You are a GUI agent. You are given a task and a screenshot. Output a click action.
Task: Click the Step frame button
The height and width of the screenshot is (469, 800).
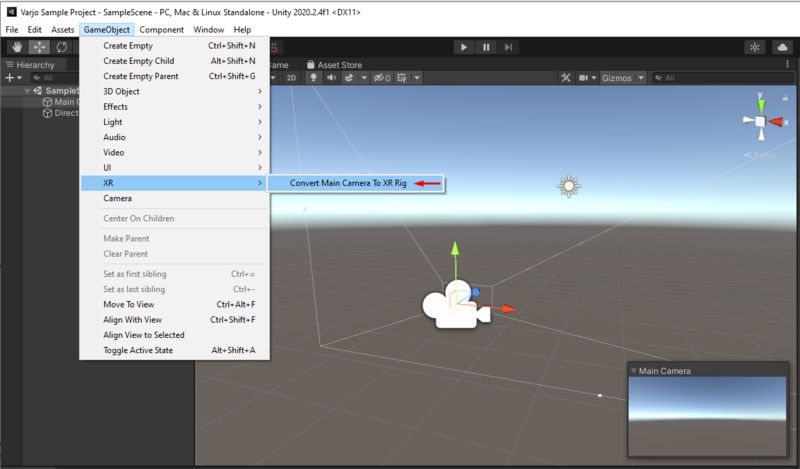point(508,47)
